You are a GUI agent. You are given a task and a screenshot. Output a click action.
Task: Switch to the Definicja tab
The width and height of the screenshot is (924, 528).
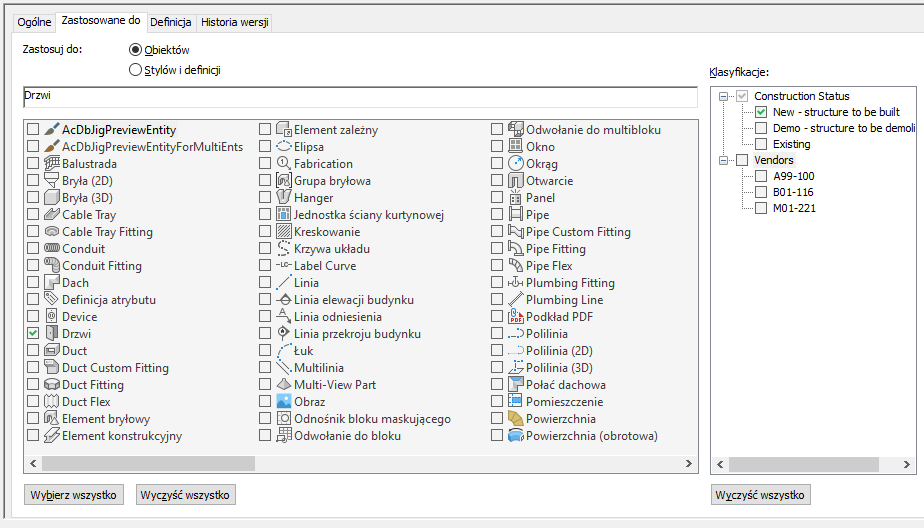click(x=171, y=22)
